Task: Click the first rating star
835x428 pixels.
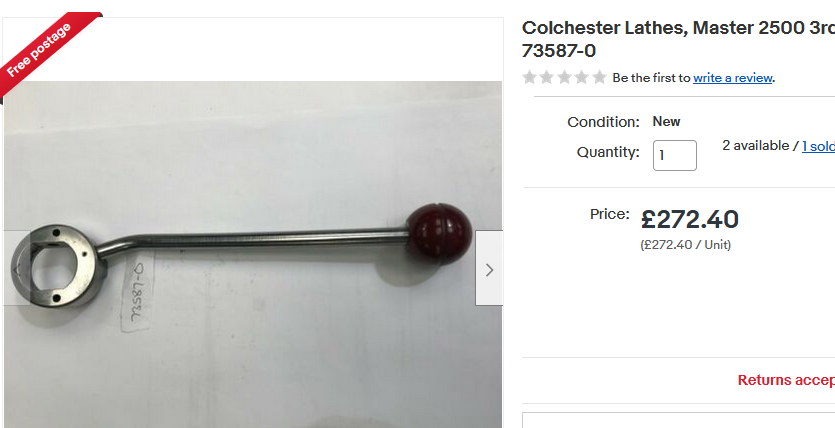Action: point(529,78)
